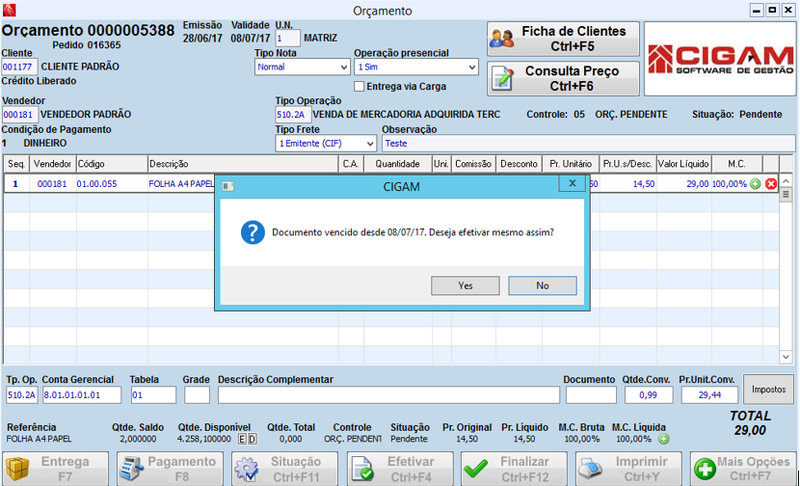Select product code 01.00.055 in the grid
The image size is (800, 486).
point(97,184)
